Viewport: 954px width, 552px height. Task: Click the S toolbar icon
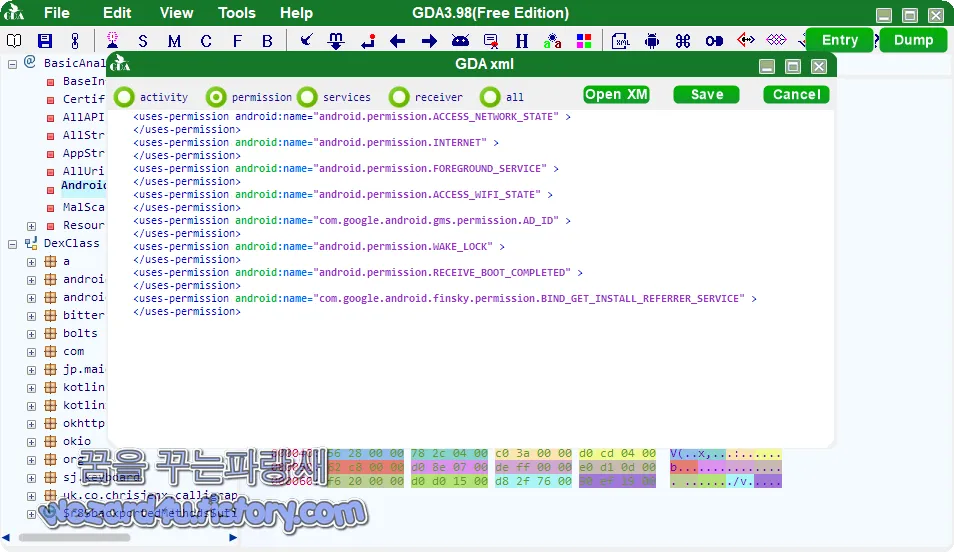tap(143, 41)
